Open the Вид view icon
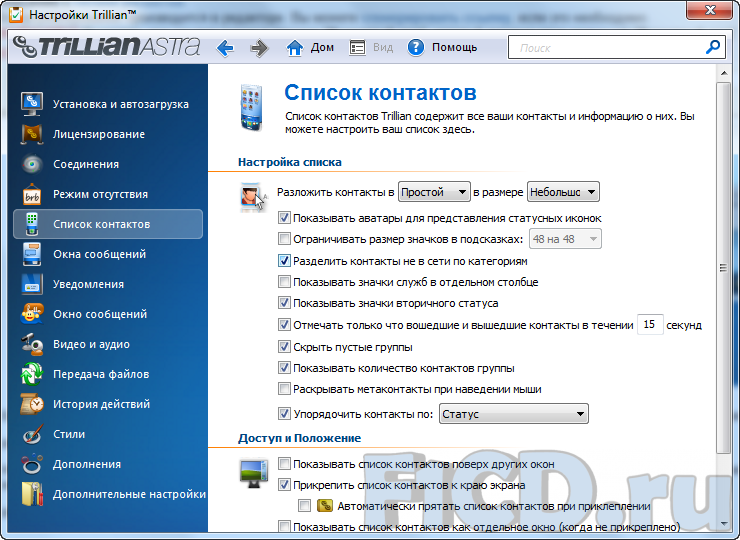The height and width of the screenshot is (540, 740). click(x=357, y=48)
